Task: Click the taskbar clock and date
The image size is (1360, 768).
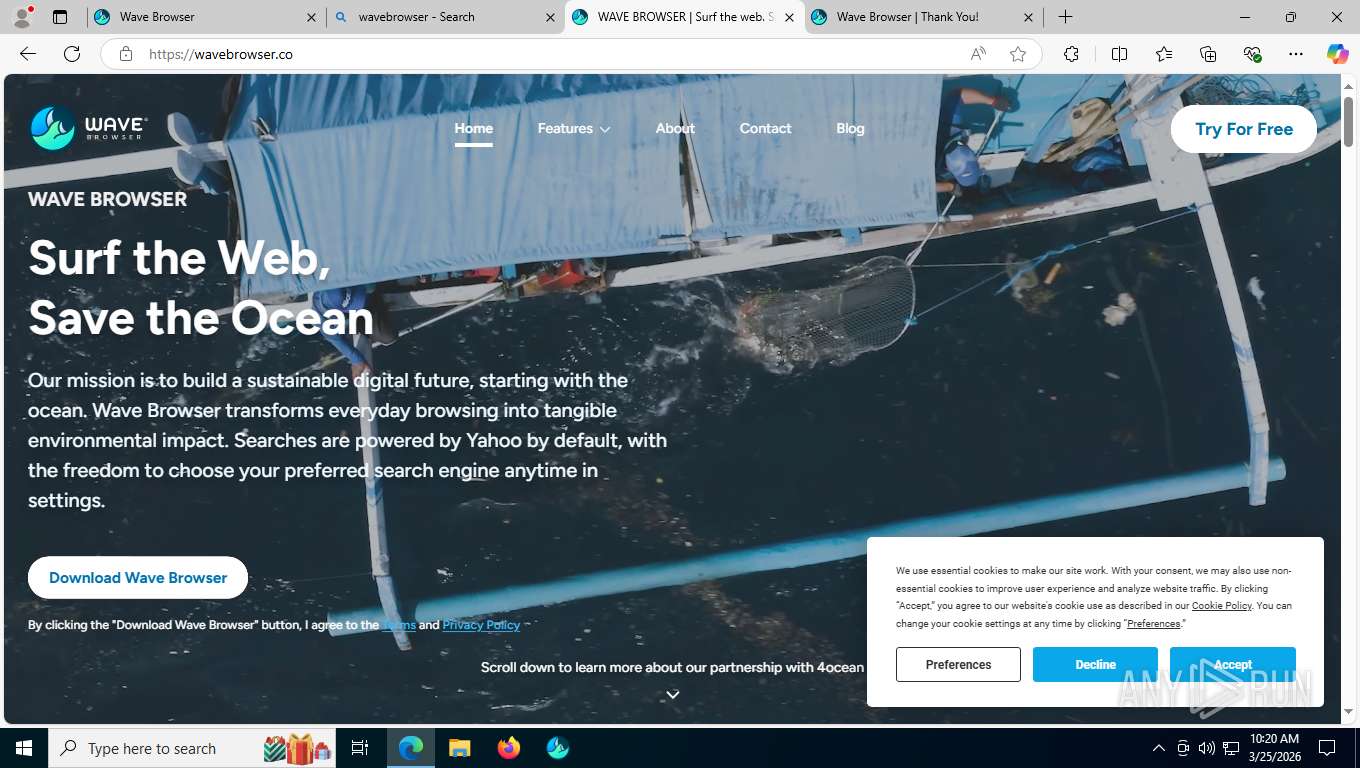Action: (1274, 748)
